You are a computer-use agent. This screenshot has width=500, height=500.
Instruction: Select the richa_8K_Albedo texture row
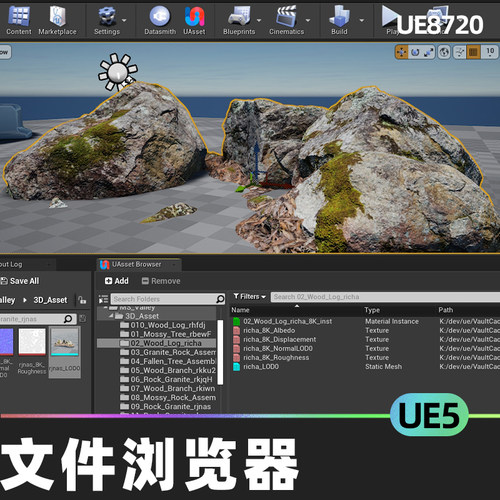point(365,330)
